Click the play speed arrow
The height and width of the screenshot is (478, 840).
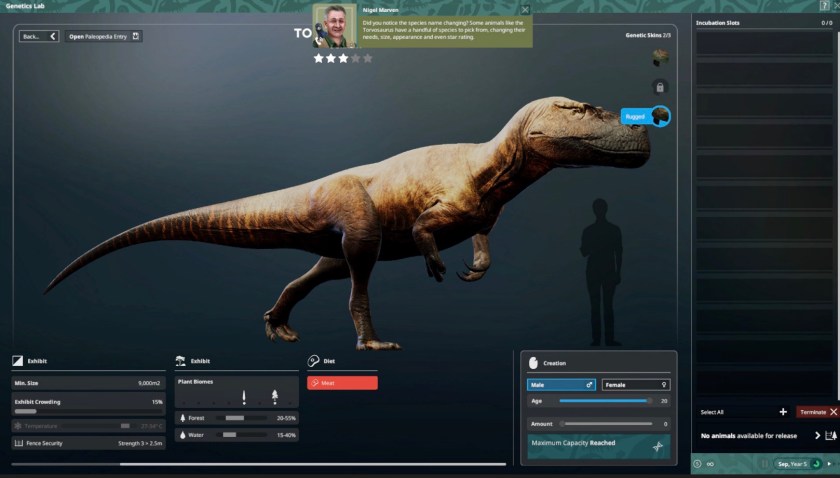(829, 464)
